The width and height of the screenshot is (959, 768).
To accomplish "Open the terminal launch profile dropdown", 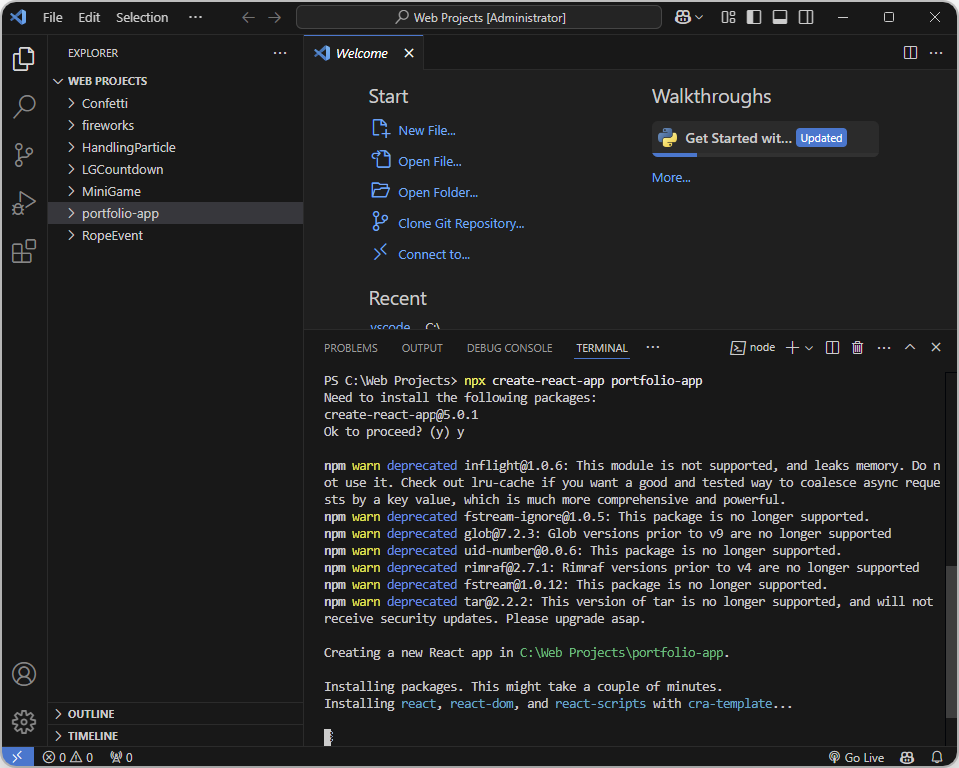I will click(809, 348).
